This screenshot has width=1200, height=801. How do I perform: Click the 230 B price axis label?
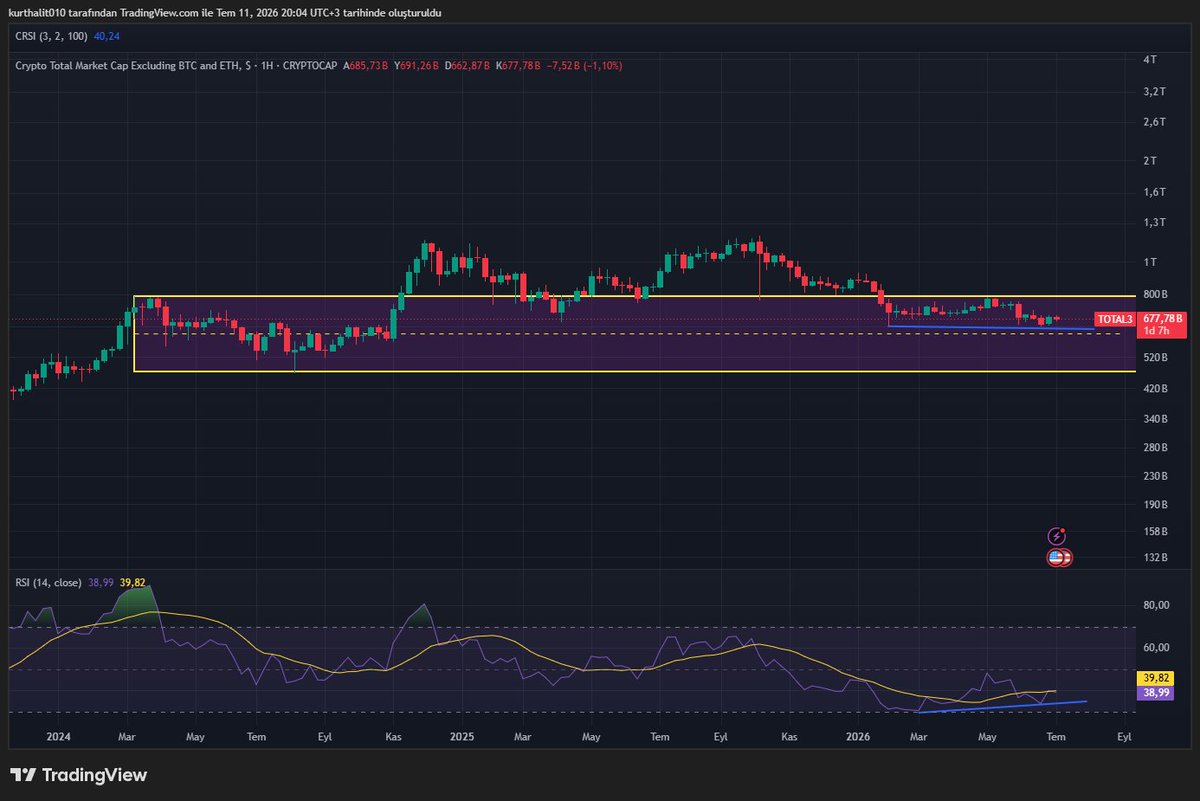[1156, 476]
